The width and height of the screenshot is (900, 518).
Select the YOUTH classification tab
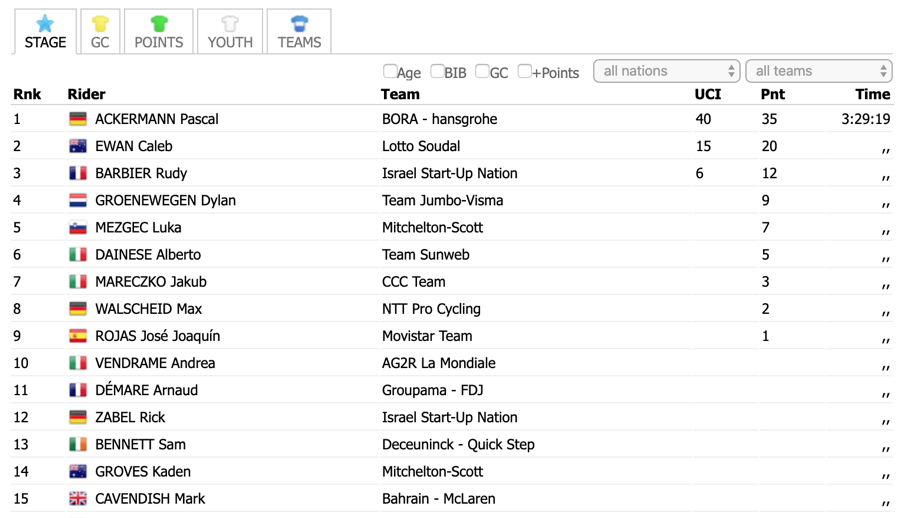point(230,32)
